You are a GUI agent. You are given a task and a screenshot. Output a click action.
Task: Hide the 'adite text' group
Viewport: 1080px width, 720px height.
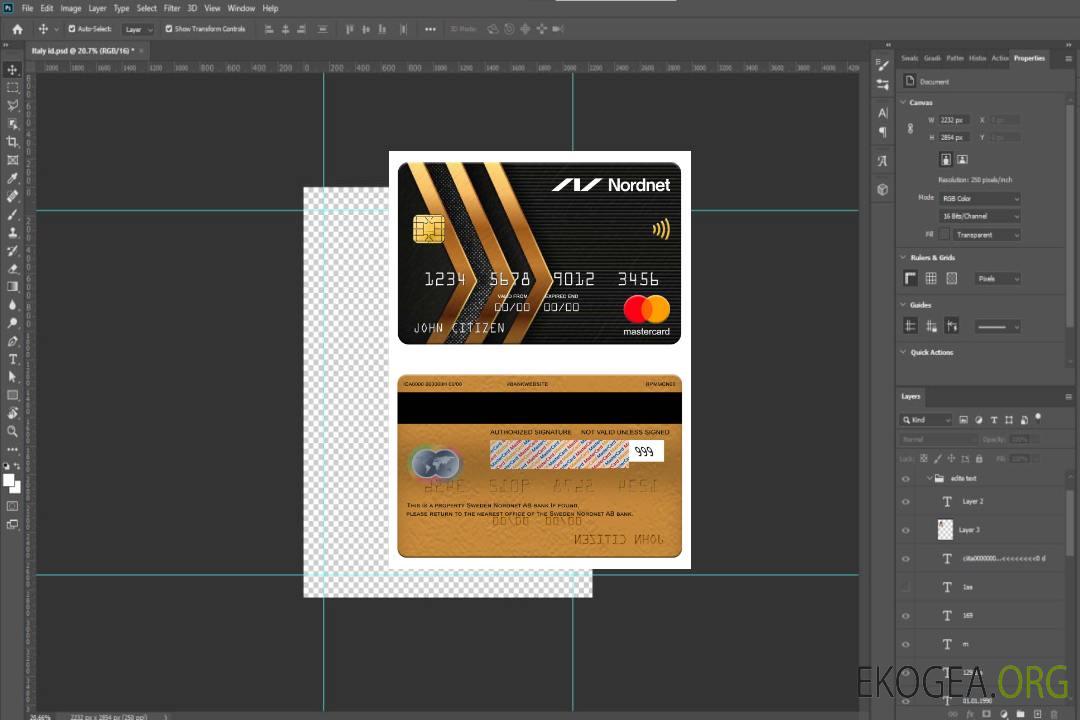coord(906,479)
